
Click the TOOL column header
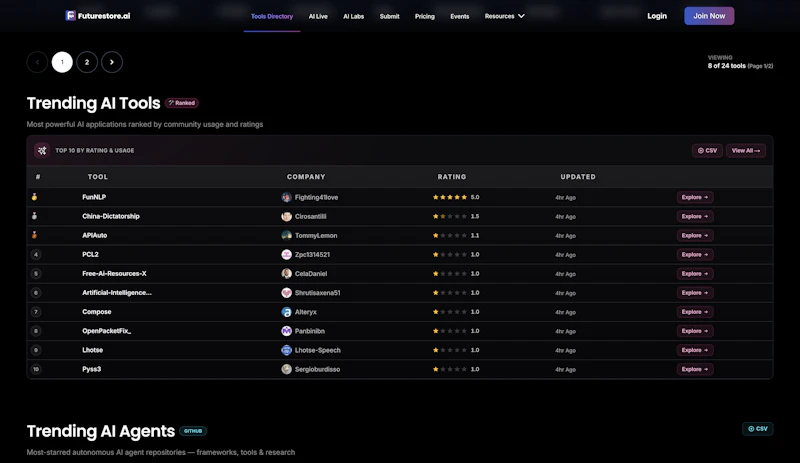point(97,177)
